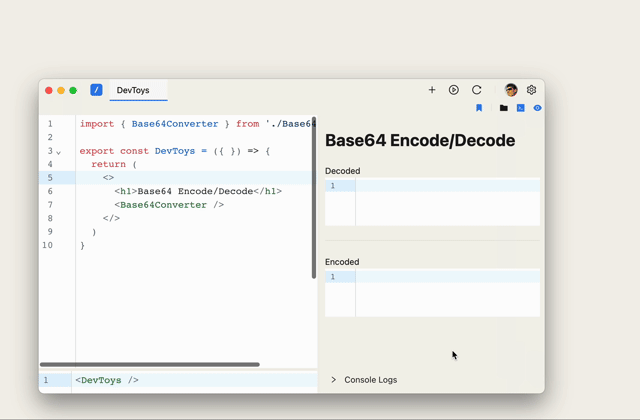Open the folder files icon
Viewport: 640px width, 420px height.
(x=503, y=108)
